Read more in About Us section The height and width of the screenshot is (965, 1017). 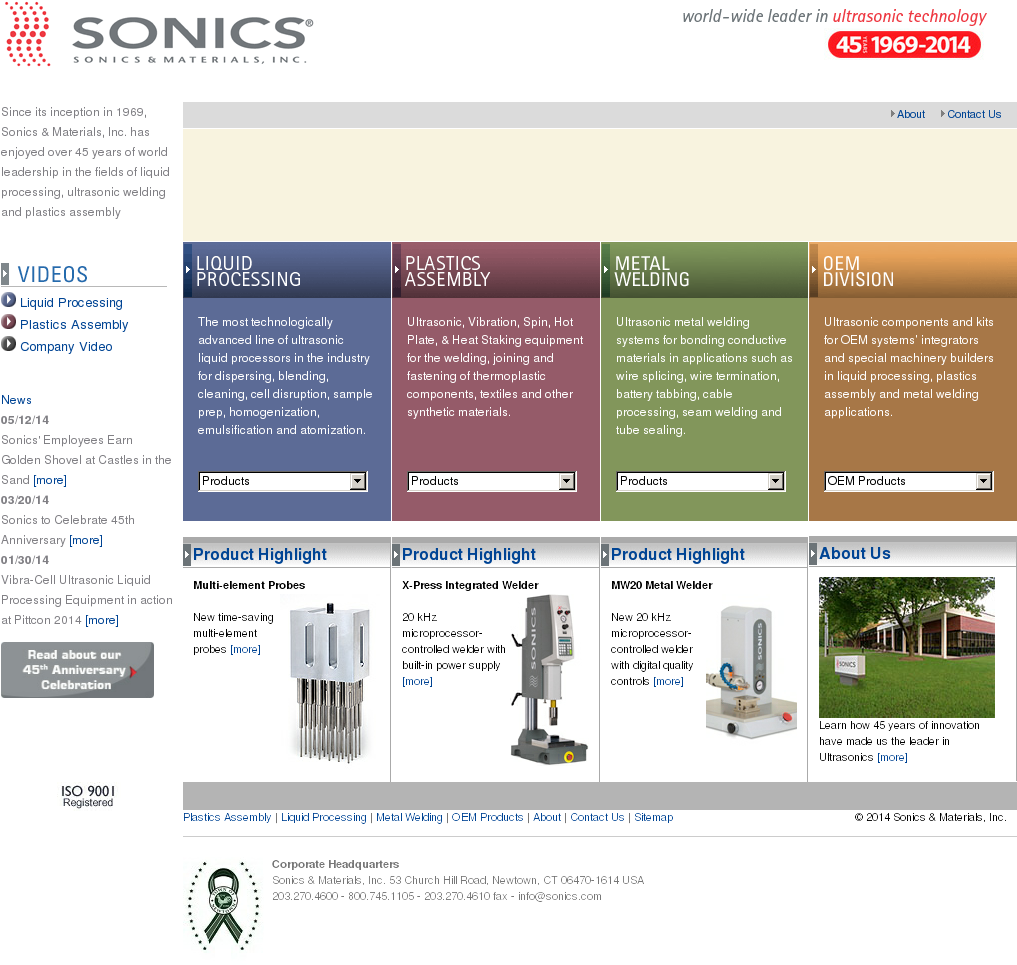[x=892, y=757]
